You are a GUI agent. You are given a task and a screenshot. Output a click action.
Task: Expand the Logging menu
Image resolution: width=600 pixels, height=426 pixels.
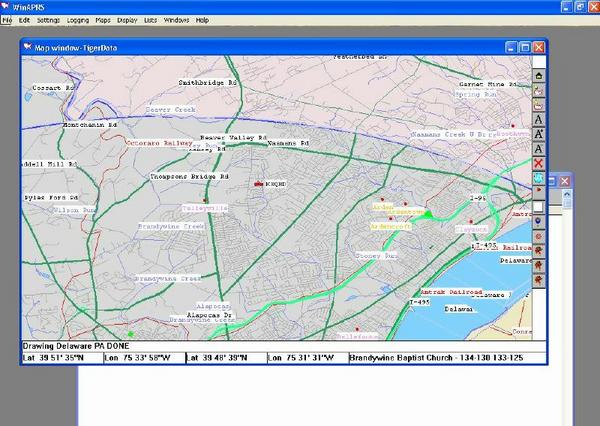click(x=78, y=20)
